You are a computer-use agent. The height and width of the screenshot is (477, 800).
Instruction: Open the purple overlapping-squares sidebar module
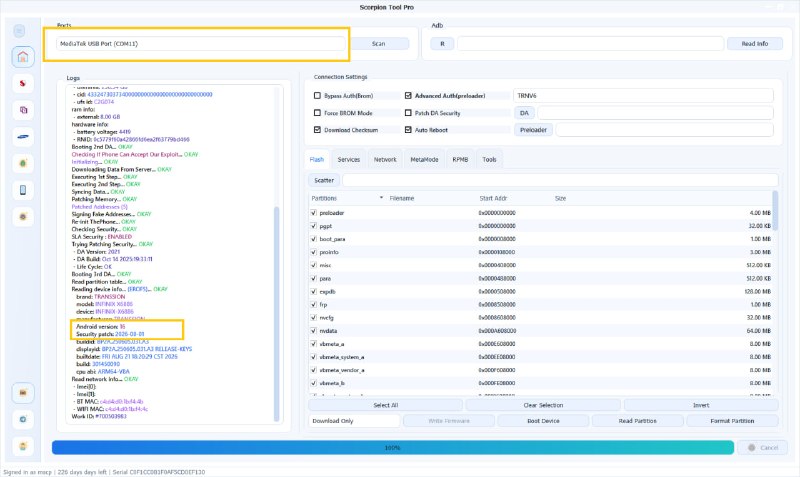(x=23, y=110)
